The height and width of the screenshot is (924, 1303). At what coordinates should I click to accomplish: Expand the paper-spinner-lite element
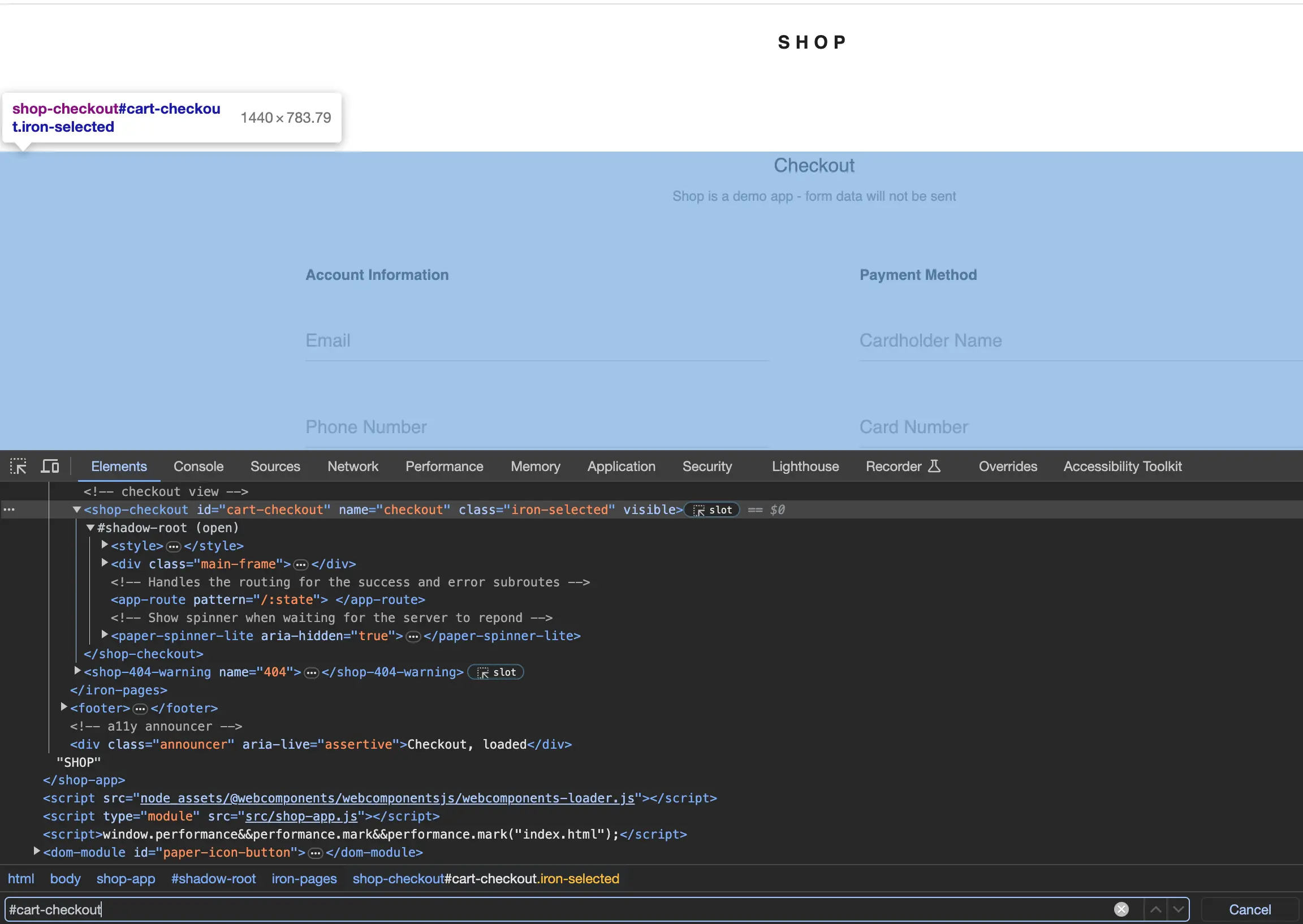point(105,635)
